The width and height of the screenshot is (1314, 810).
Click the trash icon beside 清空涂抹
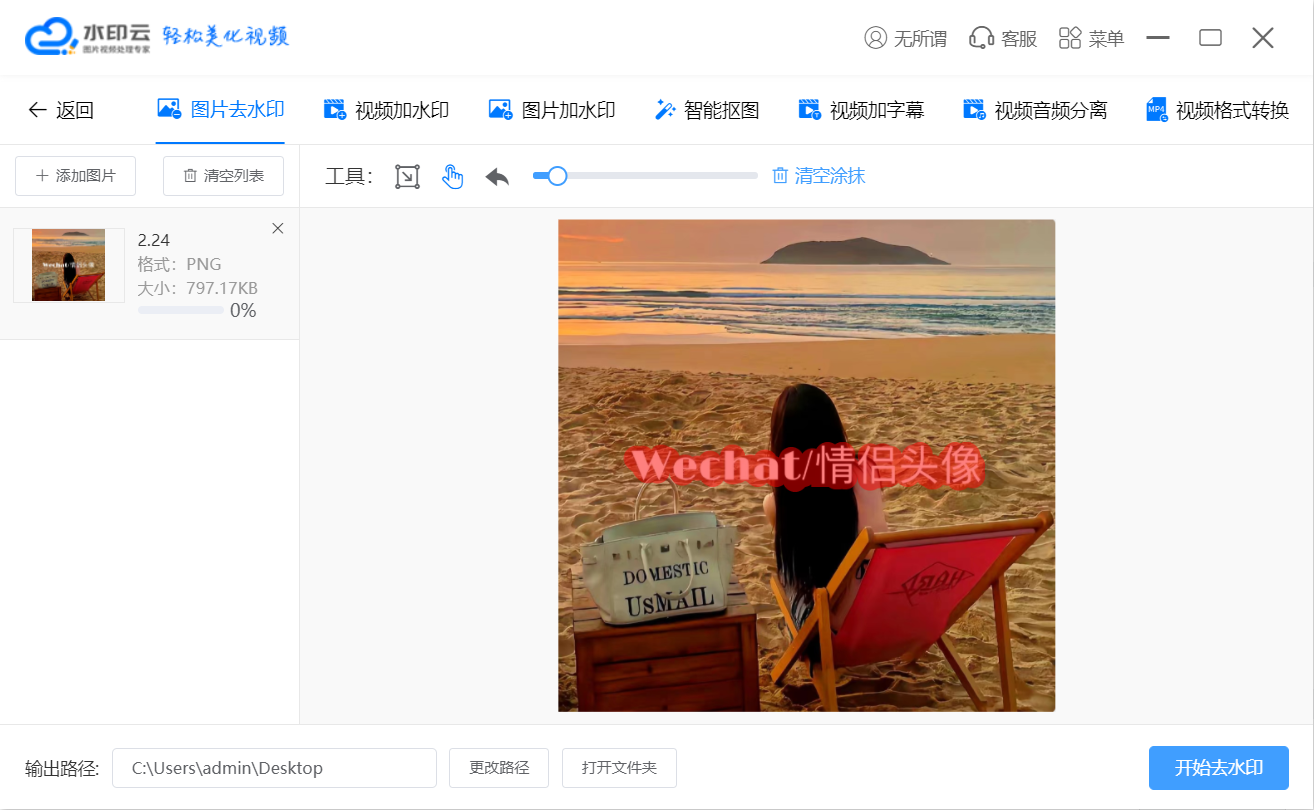(780, 176)
